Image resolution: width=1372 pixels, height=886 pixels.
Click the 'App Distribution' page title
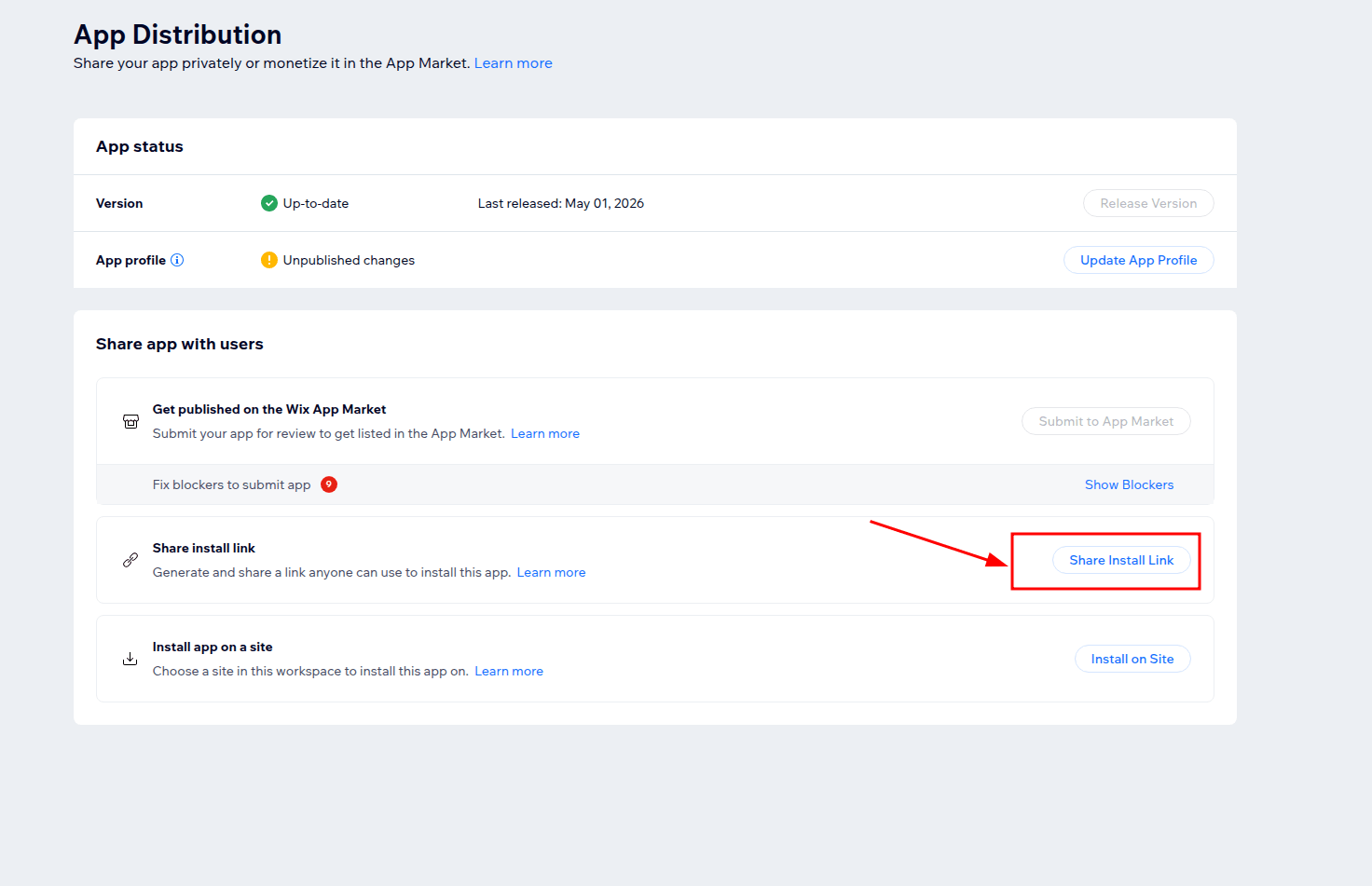[x=178, y=34]
